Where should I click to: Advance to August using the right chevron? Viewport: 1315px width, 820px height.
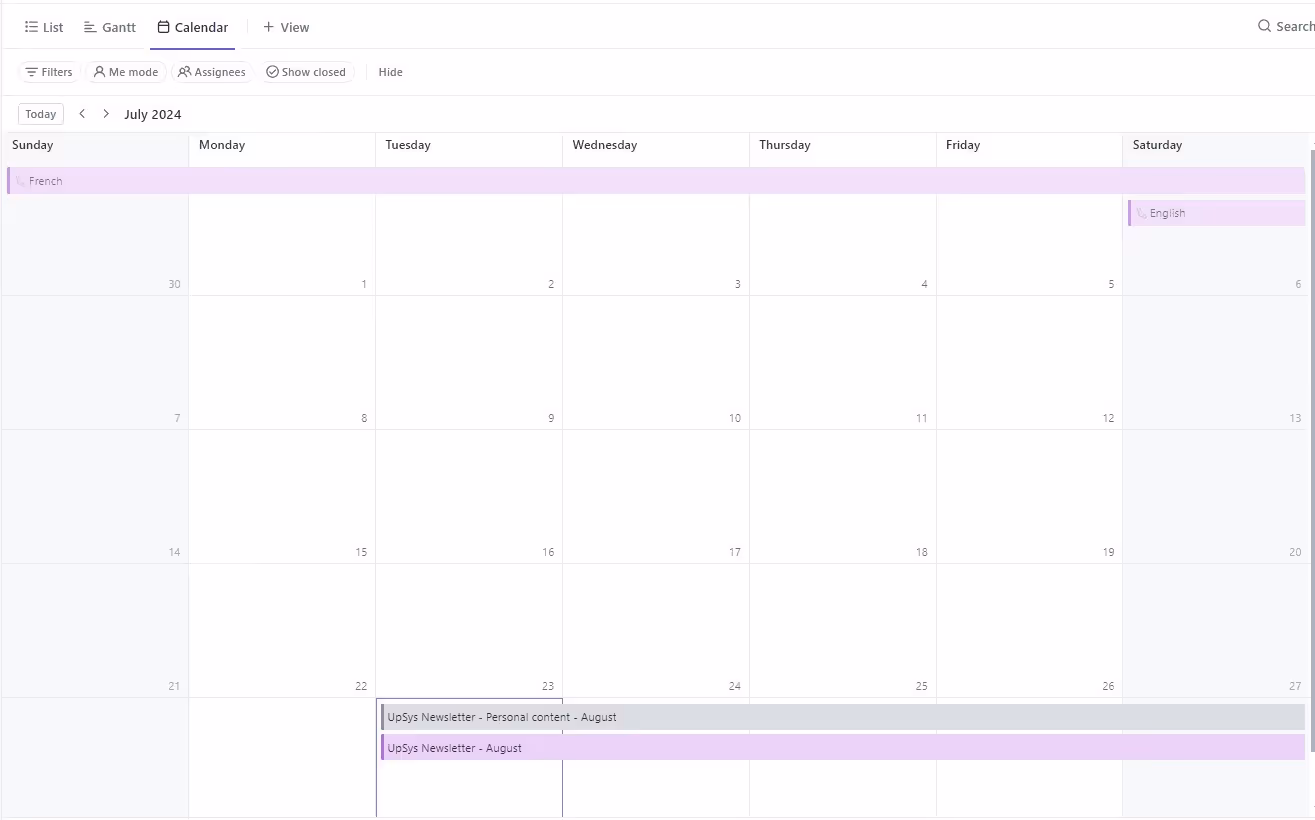[106, 113]
